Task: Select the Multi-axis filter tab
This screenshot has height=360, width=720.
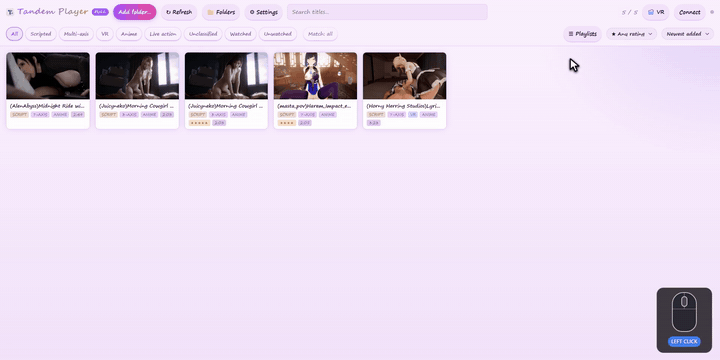Action: pyautogui.click(x=76, y=34)
